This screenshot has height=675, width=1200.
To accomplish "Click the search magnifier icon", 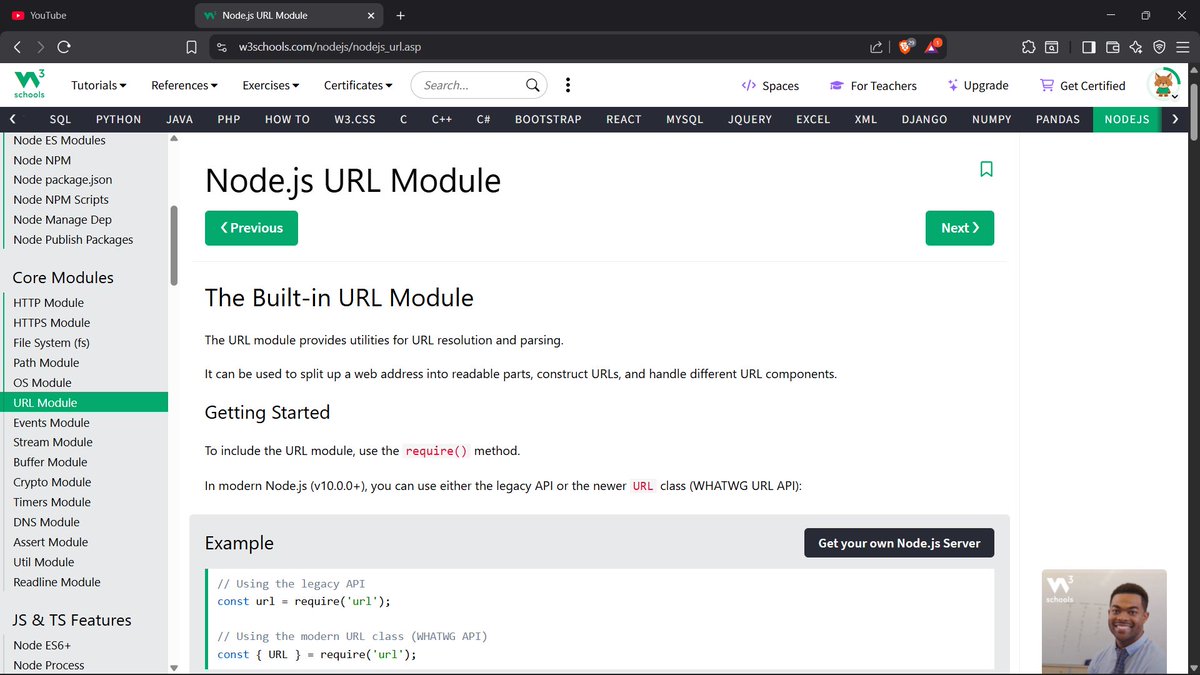I will click(x=534, y=85).
